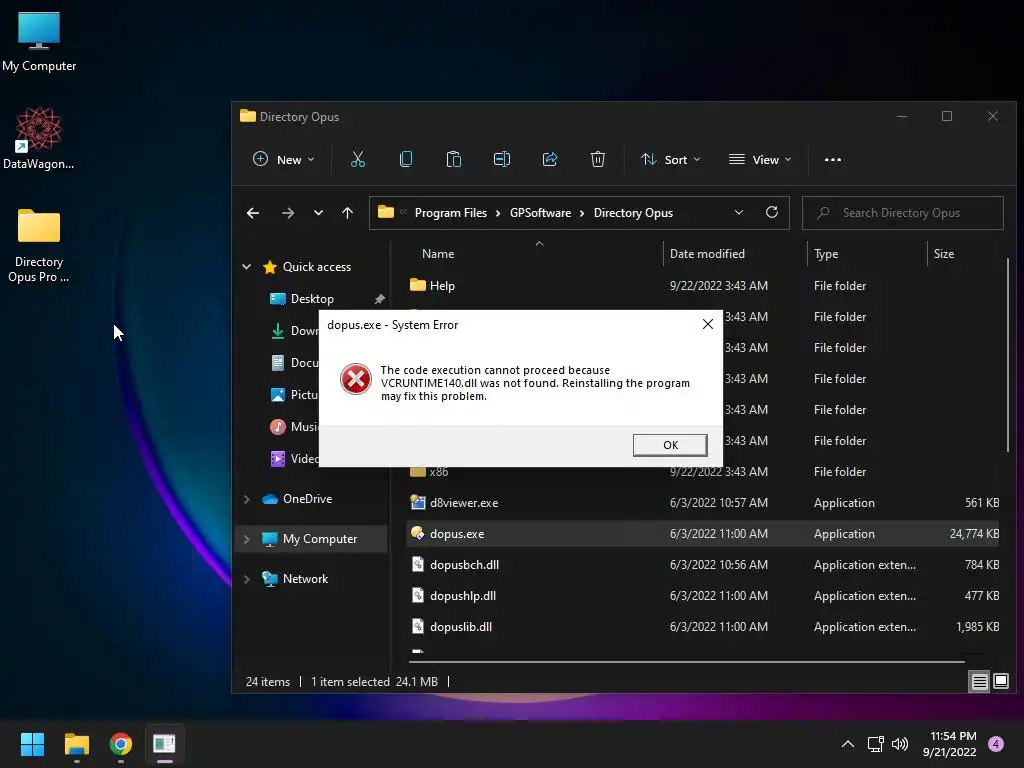Open the notification badge showing 4
This screenshot has width=1024, height=768.
pos(996,743)
